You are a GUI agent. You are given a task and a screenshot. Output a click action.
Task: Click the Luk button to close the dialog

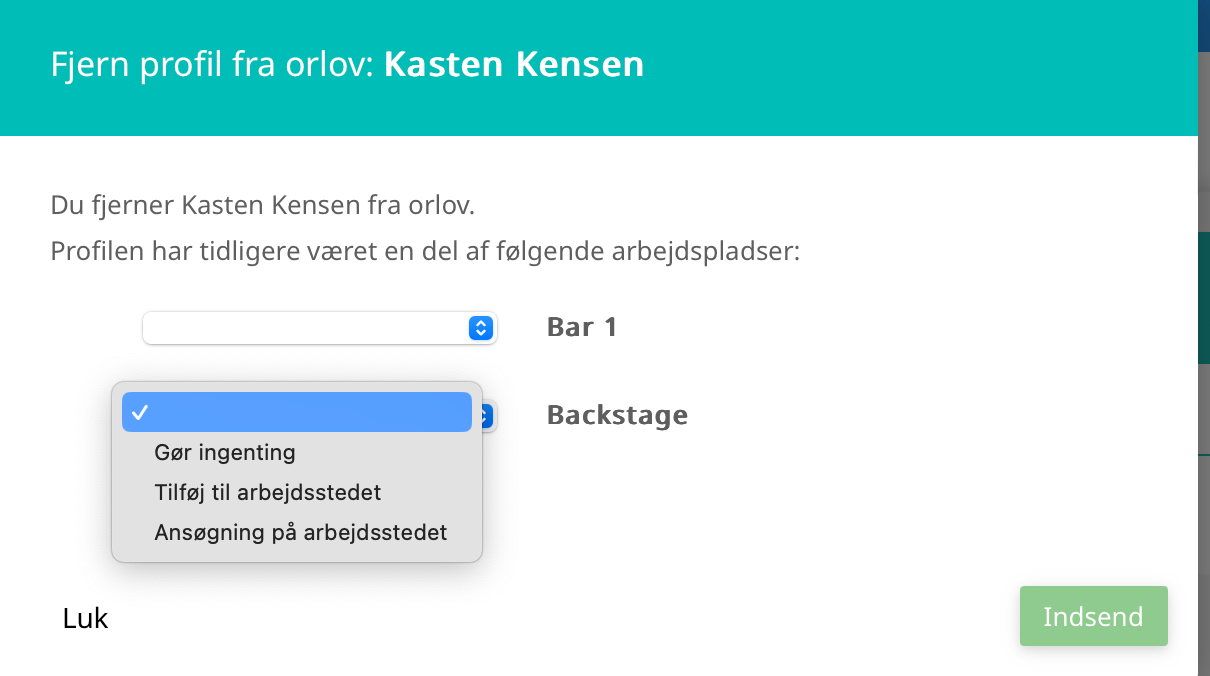tap(85, 618)
